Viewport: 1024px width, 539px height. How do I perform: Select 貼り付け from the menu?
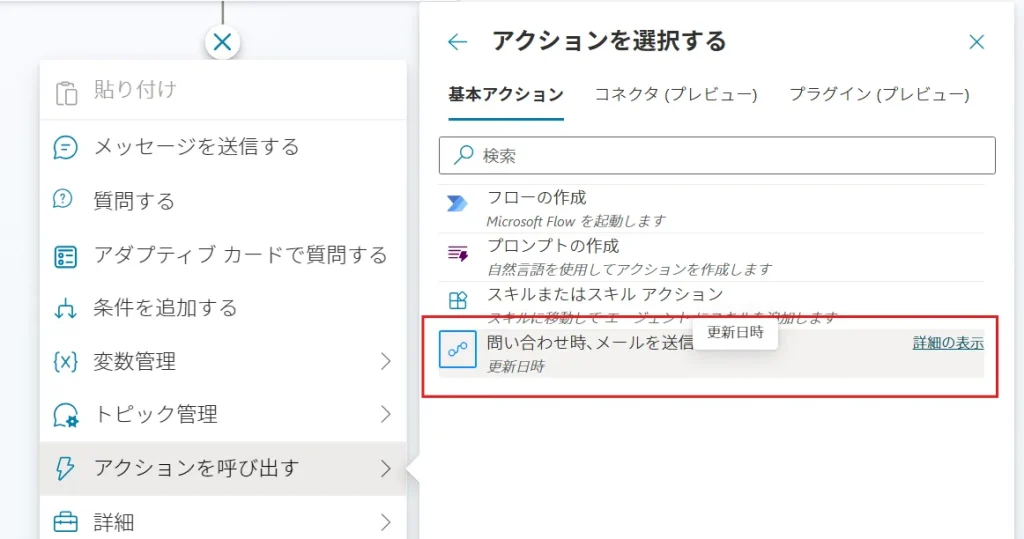(135, 91)
